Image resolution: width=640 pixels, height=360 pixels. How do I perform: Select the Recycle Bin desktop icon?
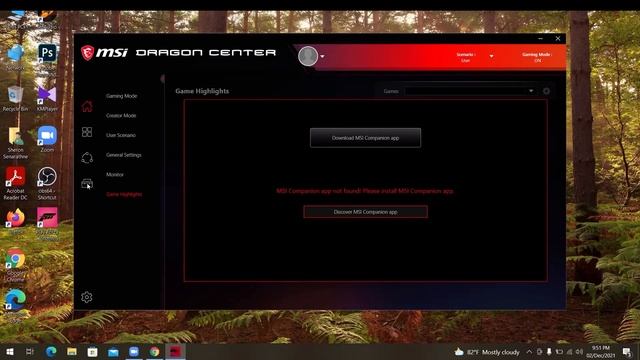point(16,98)
